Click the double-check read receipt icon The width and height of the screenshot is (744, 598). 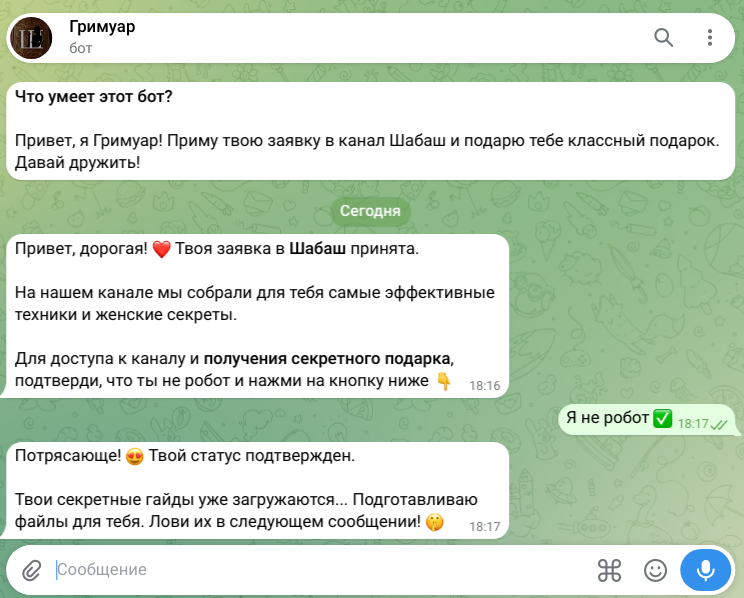tap(719, 424)
